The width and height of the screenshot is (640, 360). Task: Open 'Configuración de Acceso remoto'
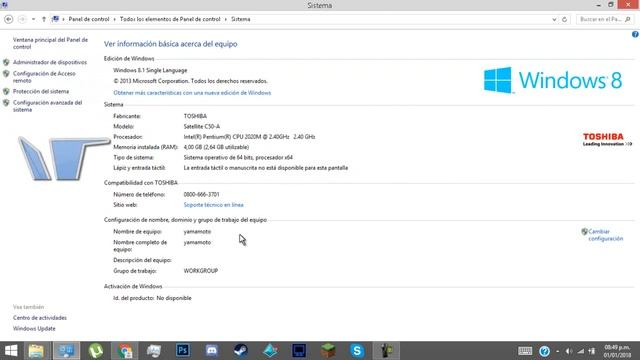[x=44, y=77]
